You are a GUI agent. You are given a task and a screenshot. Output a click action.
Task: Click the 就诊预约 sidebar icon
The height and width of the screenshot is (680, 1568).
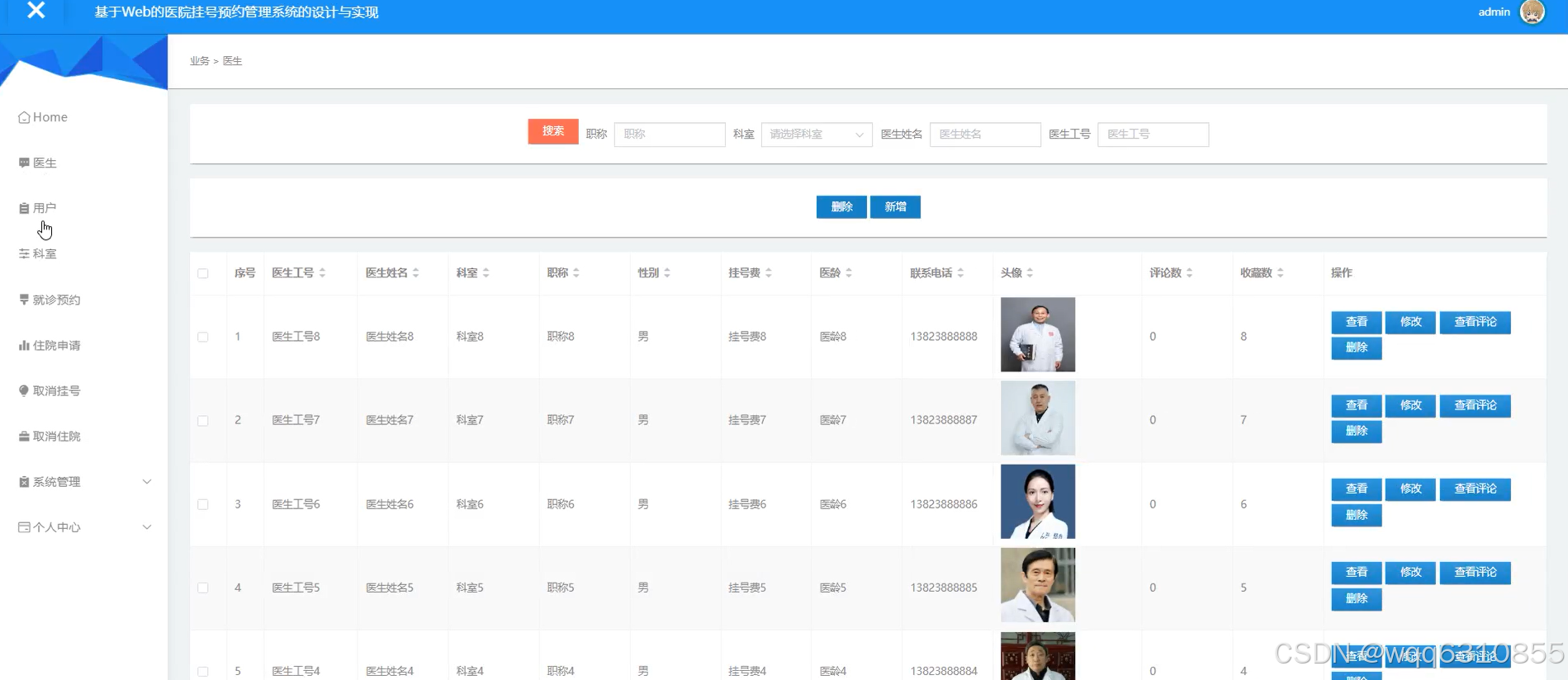coord(24,300)
